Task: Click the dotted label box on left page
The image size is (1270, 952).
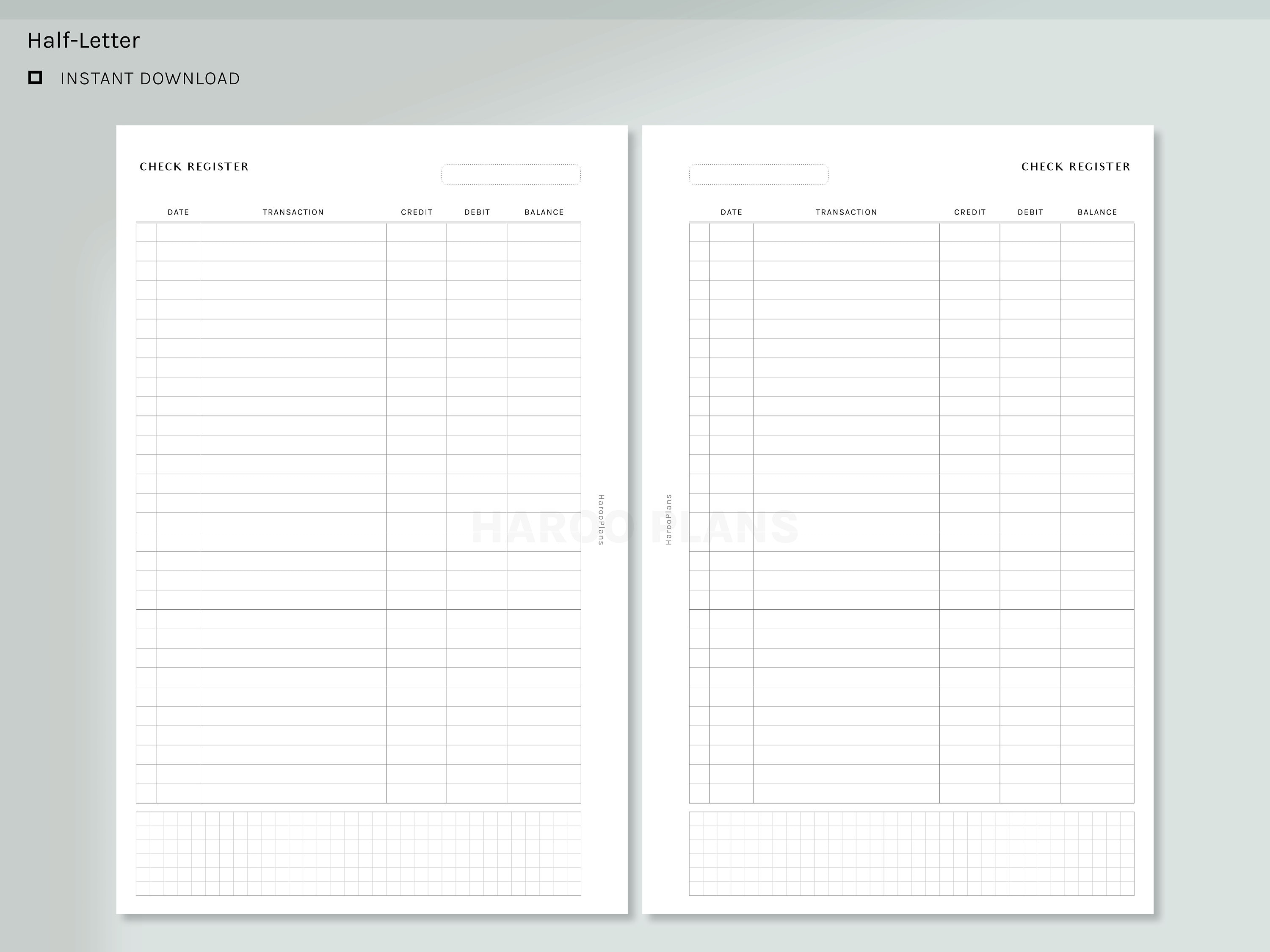Action: point(511,174)
